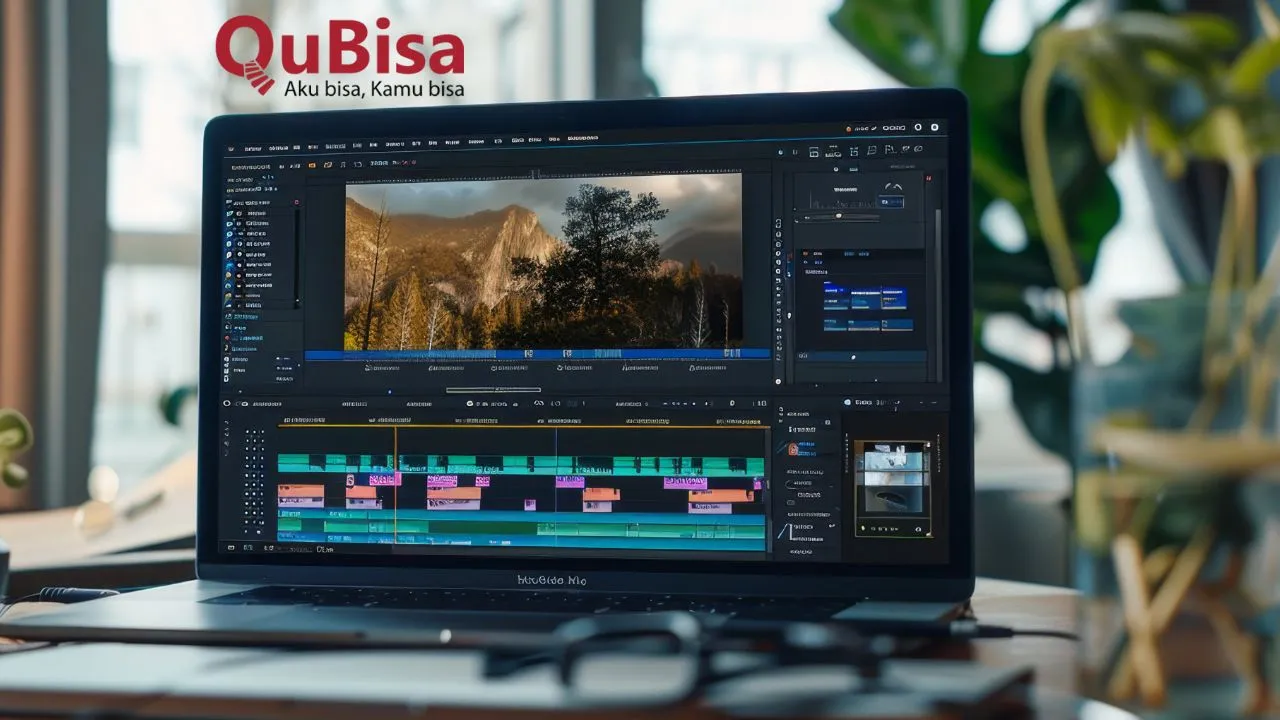
Task: Open the timeline panel menu dropdown
Action: (x=233, y=404)
